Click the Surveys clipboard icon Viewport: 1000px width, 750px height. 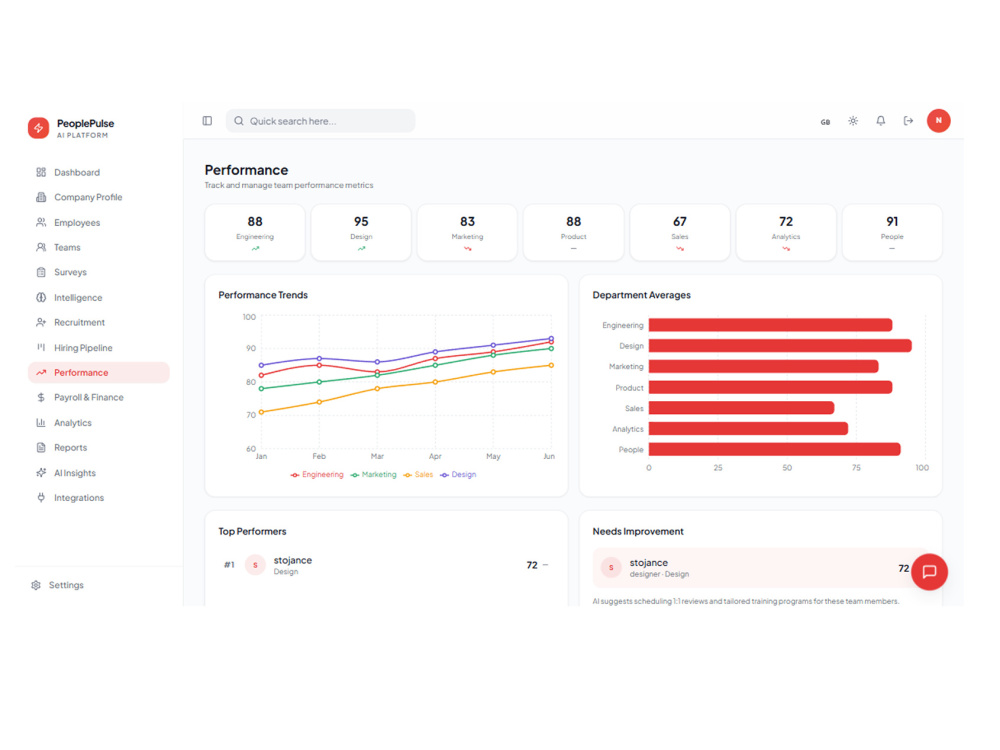pyautogui.click(x=41, y=272)
